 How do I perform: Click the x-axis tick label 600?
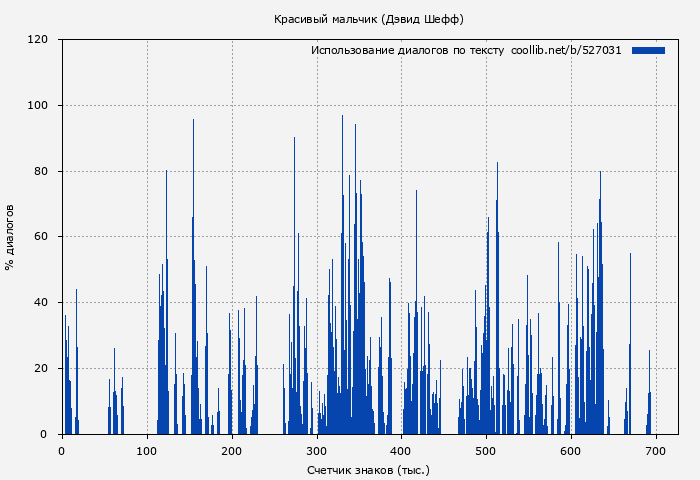click(x=571, y=451)
